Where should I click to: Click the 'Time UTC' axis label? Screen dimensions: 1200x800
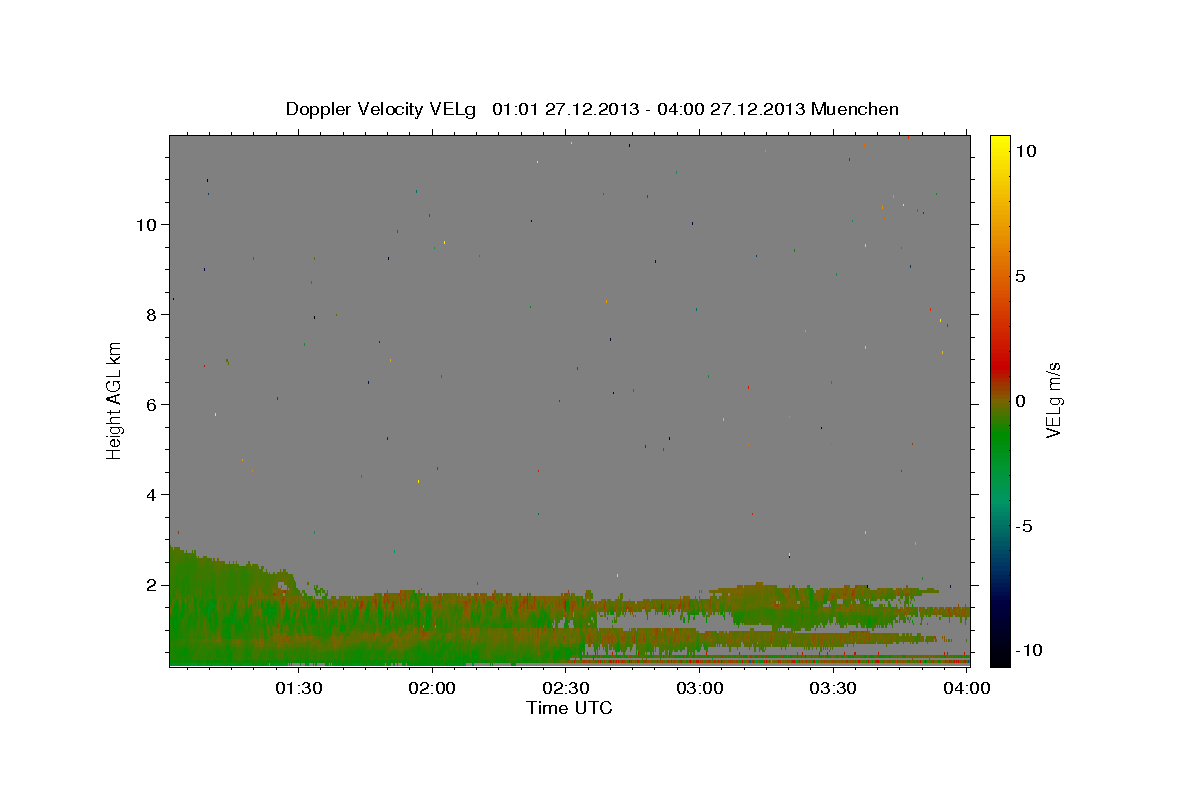point(569,708)
